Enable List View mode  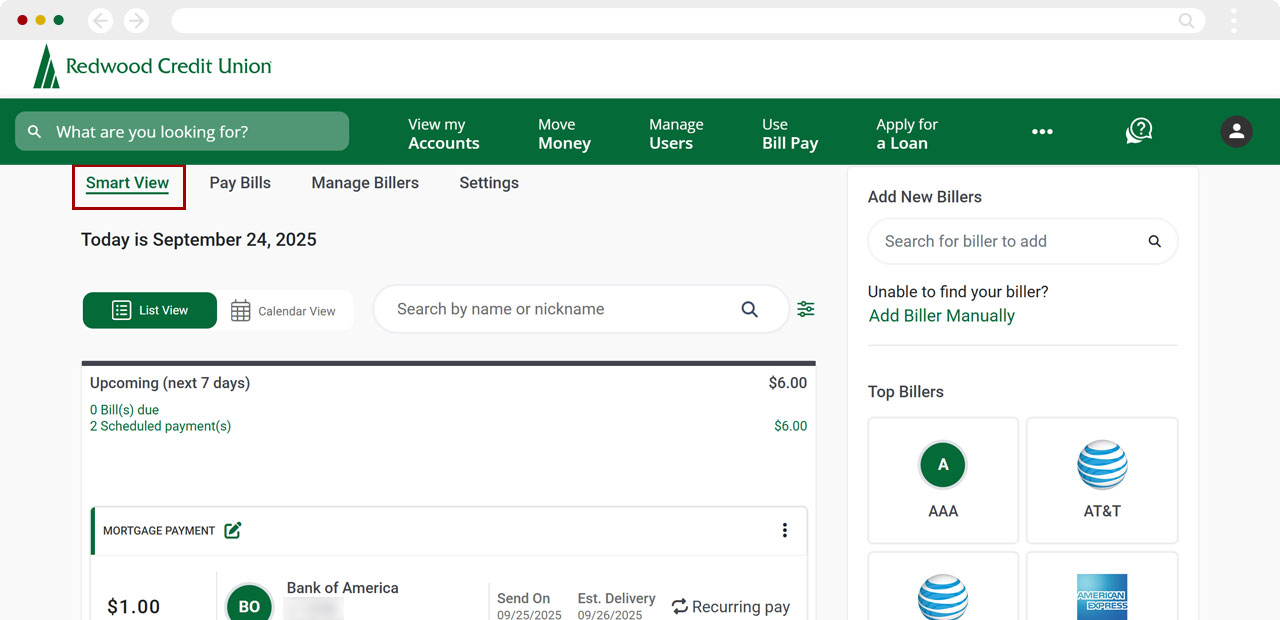coord(149,310)
